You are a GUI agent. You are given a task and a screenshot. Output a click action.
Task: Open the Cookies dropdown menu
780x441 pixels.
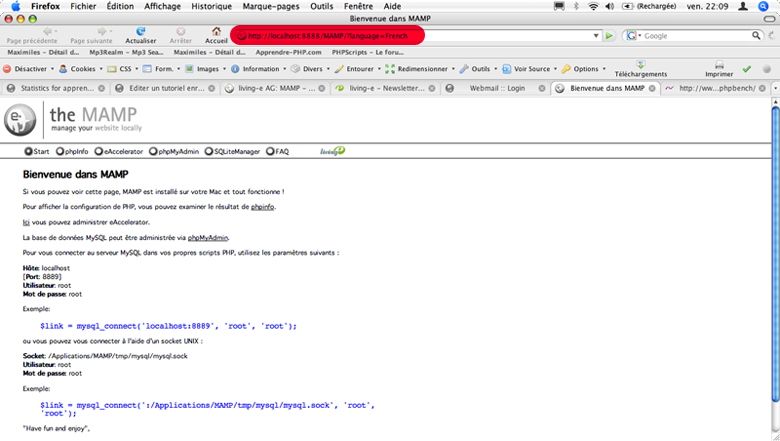81,69
